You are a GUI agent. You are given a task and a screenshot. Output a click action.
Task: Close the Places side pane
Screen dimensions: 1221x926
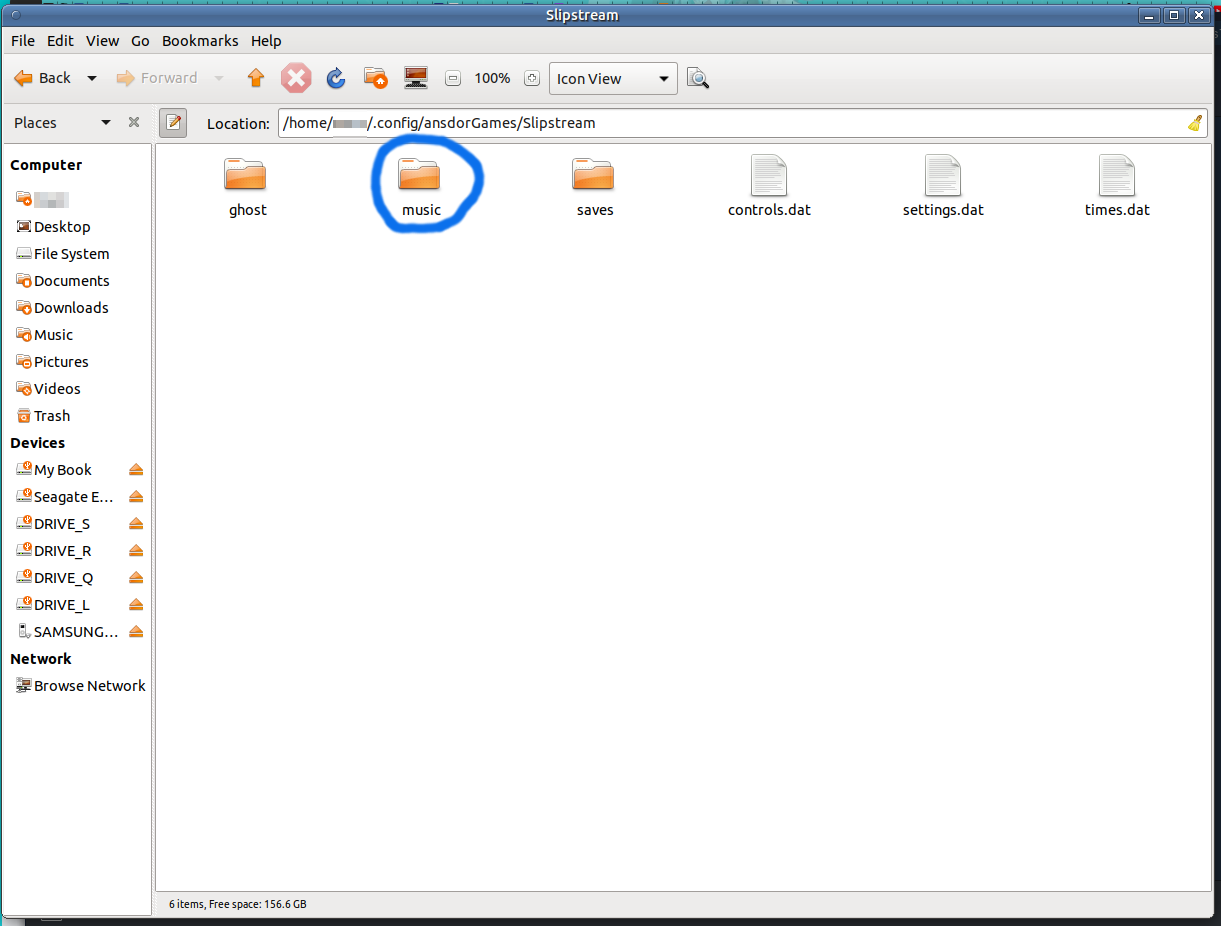[134, 122]
